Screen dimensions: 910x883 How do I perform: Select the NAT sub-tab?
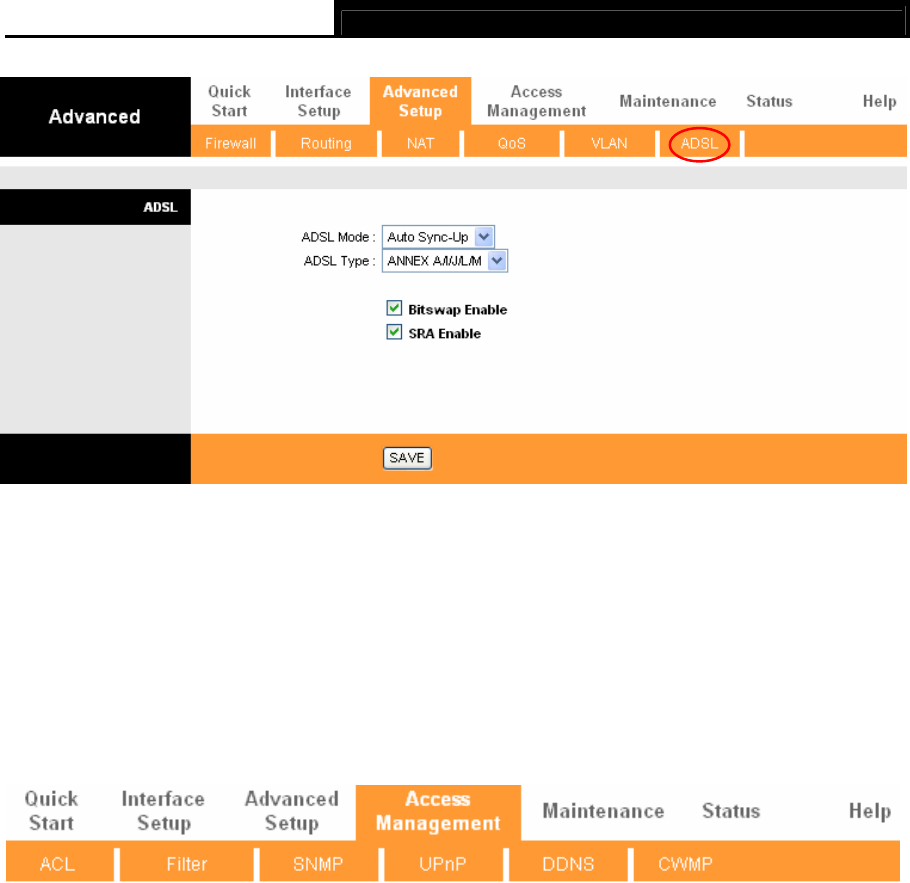pyautogui.click(x=421, y=143)
